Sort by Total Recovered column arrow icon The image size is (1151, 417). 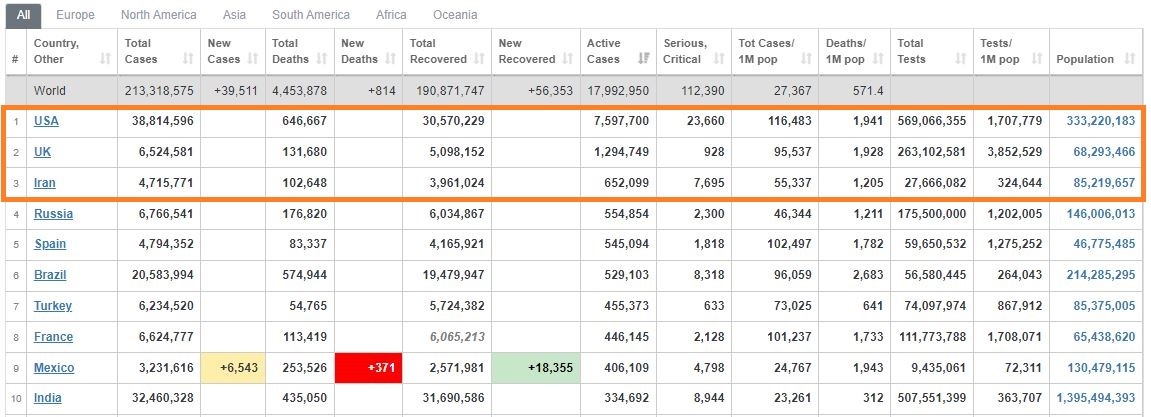pyautogui.click(x=479, y=59)
